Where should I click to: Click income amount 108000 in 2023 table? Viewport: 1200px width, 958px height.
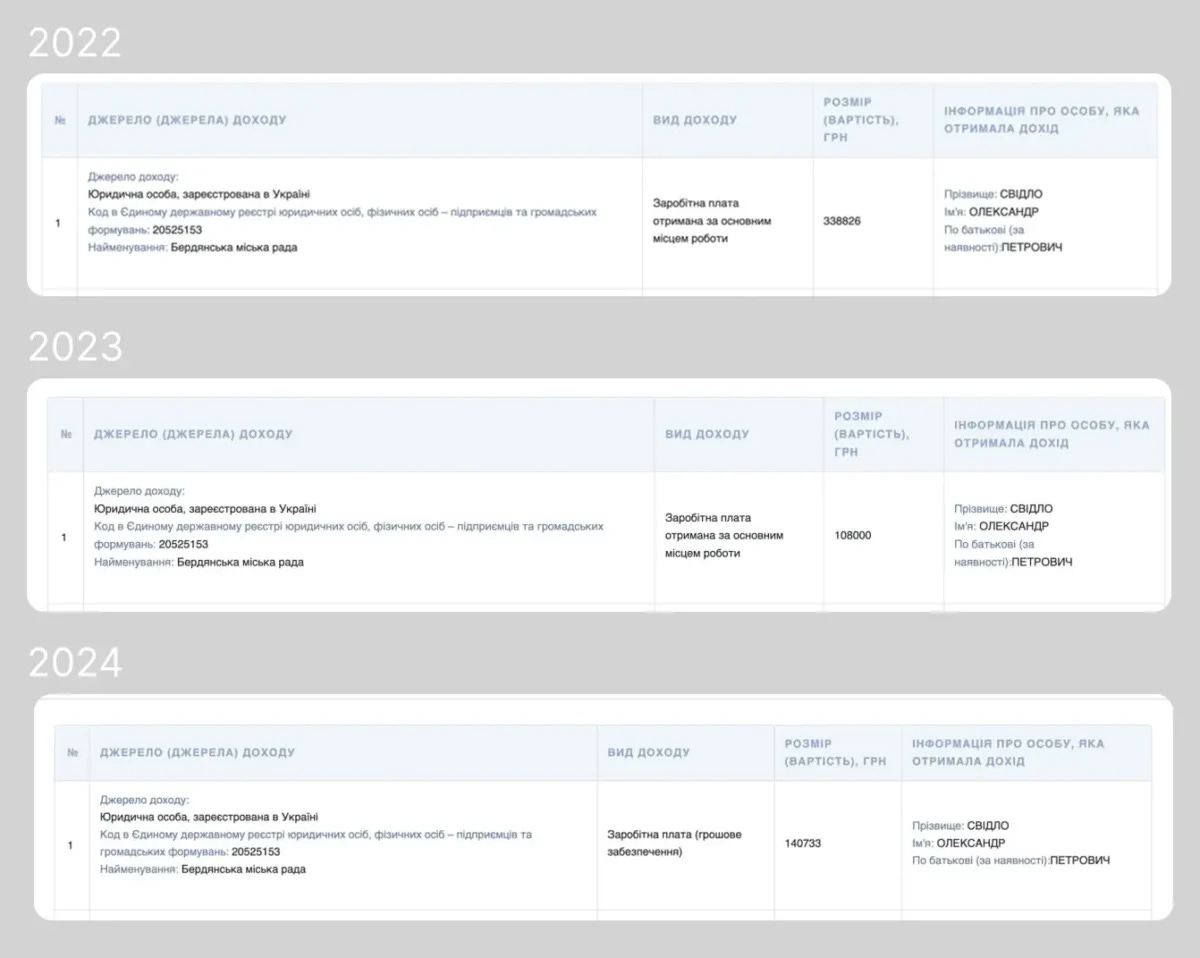coord(853,536)
